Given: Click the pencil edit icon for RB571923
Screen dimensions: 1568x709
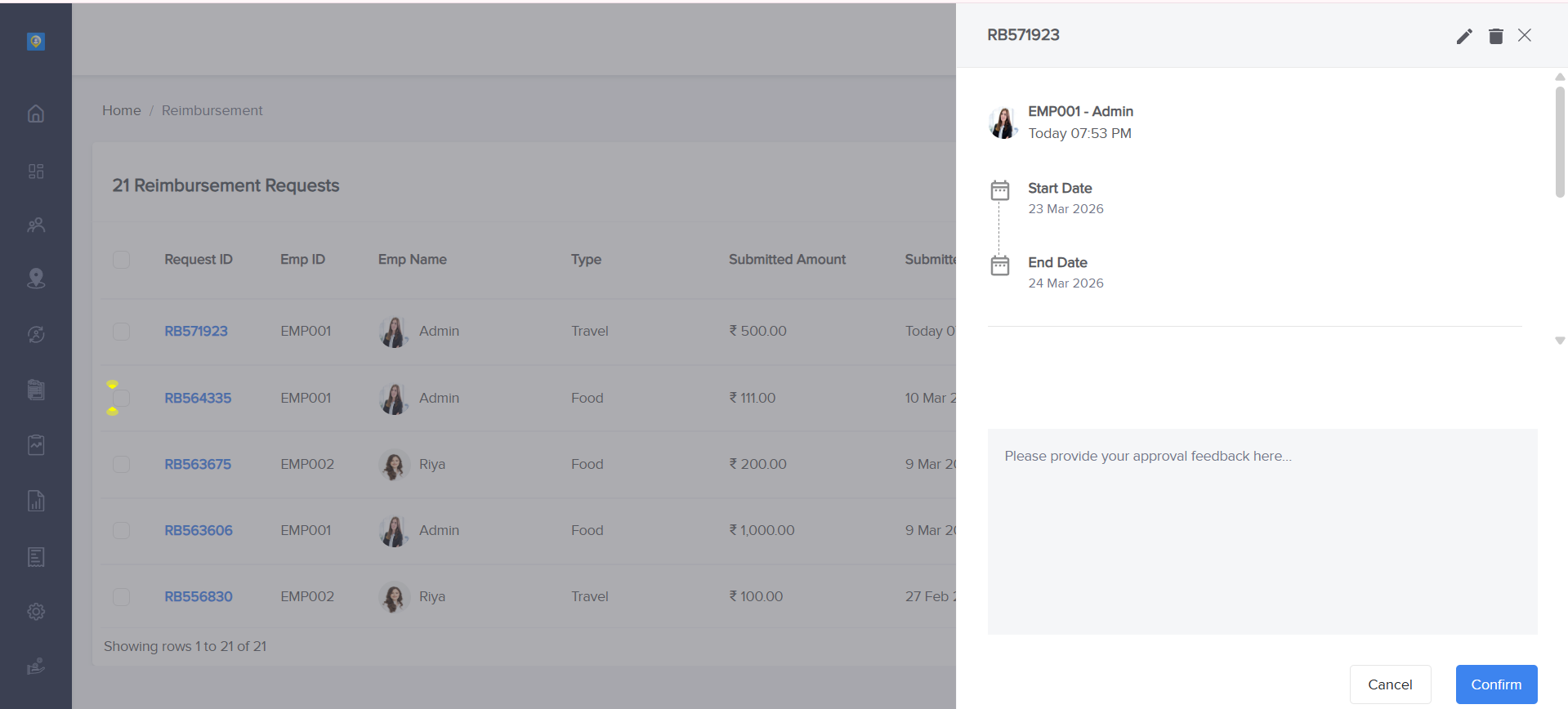Looking at the screenshot, I should 1463,36.
